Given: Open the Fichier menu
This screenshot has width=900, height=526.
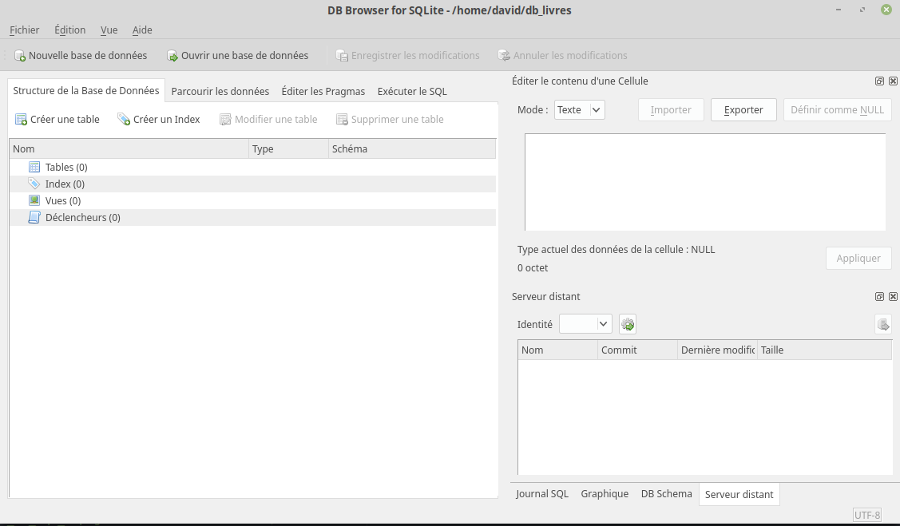Looking at the screenshot, I should (x=24, y=30).
